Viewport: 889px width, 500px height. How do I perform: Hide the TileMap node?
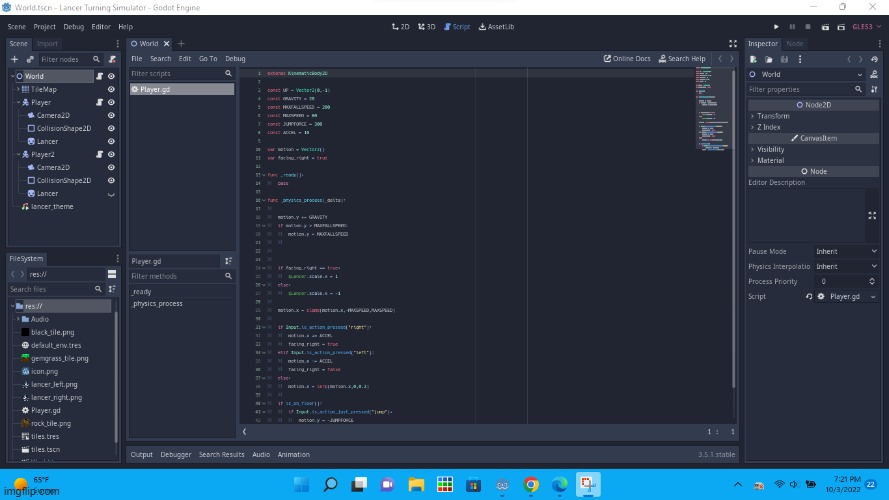pos(111,89)
